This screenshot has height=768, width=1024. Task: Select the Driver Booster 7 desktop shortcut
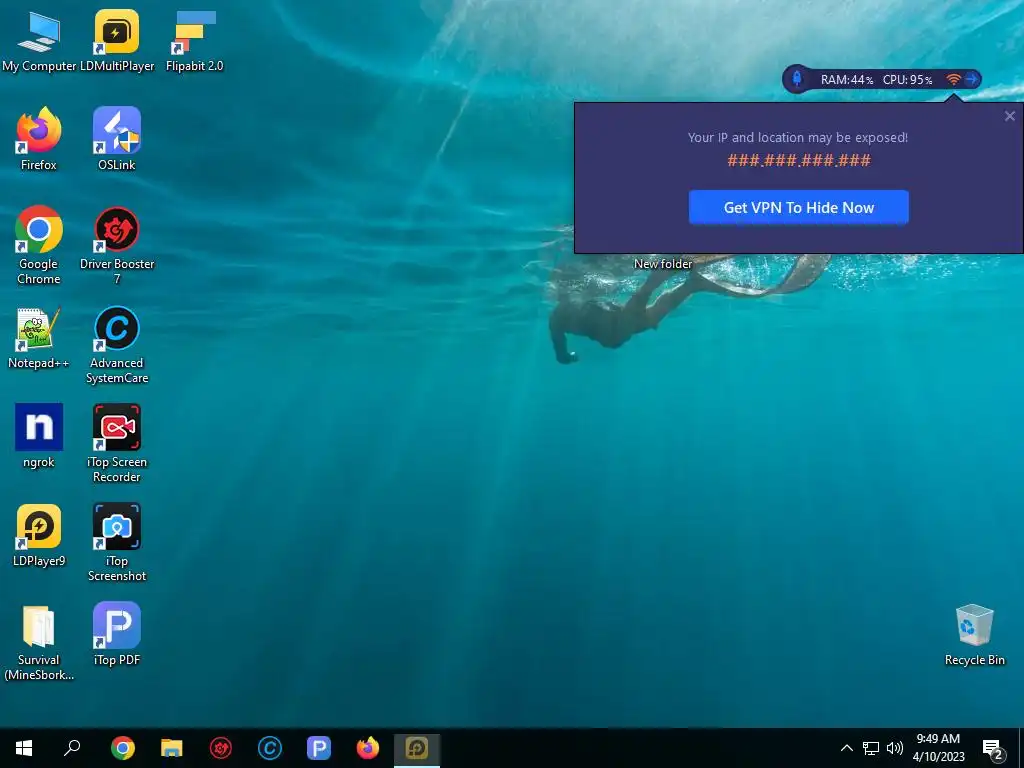117,246
